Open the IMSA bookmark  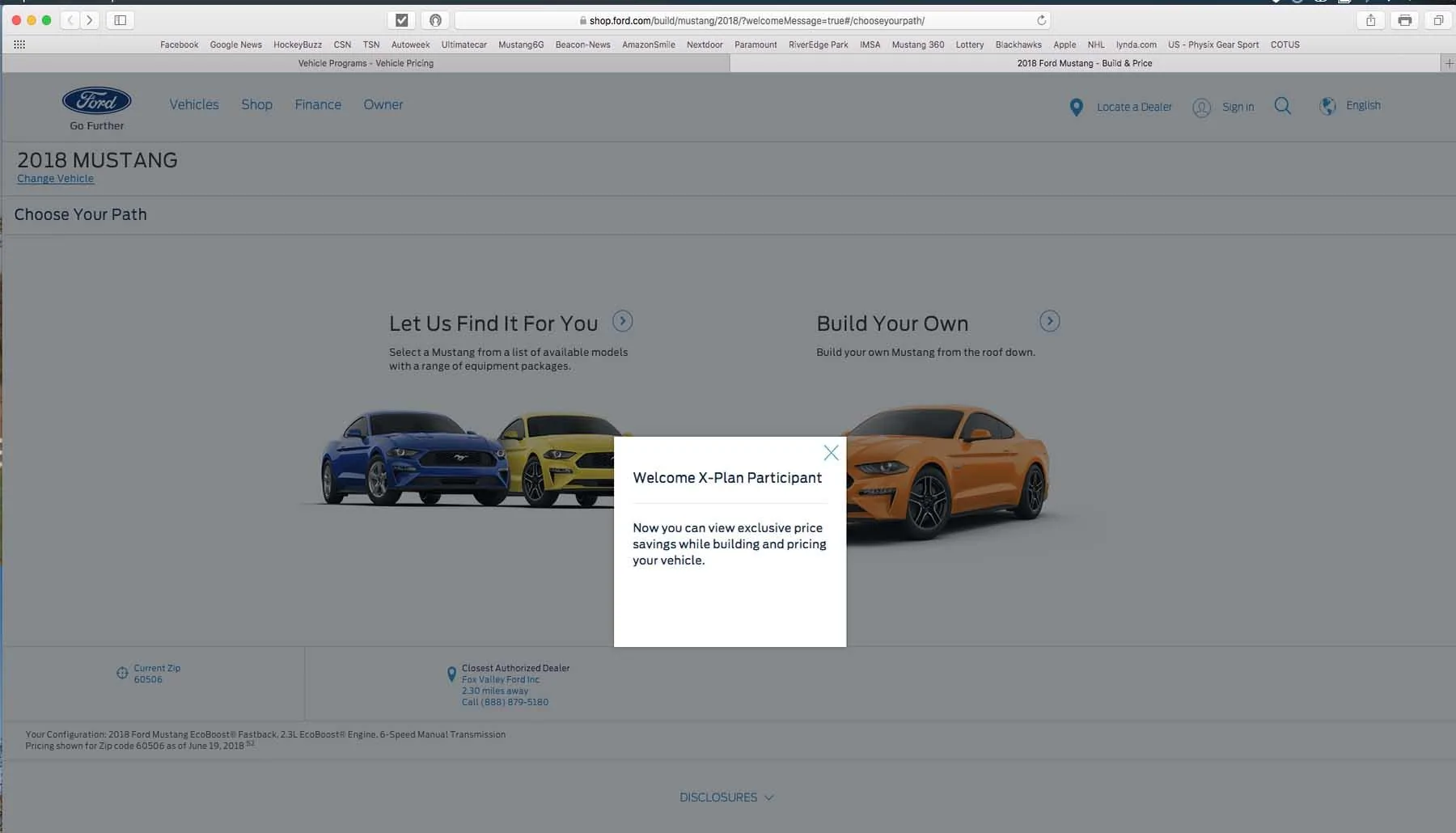pos(870,44)
